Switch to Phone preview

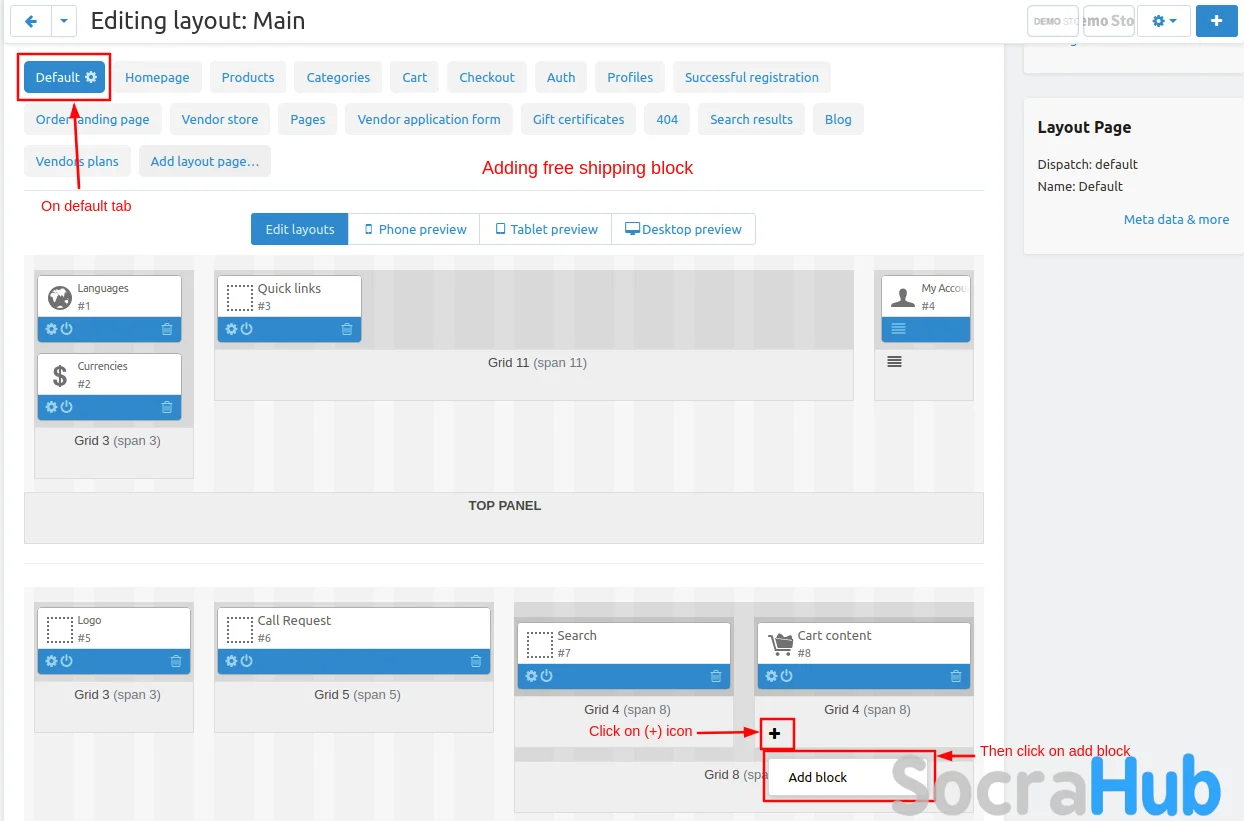pos(414,229)
